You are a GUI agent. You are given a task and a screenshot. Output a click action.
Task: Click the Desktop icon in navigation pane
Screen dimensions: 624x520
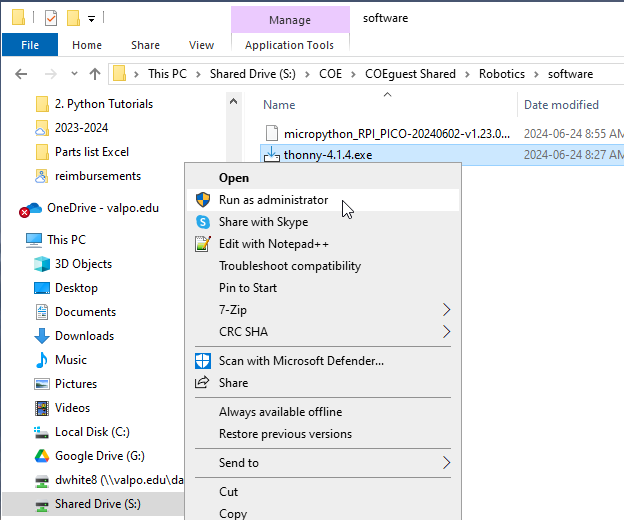[42, 288]
